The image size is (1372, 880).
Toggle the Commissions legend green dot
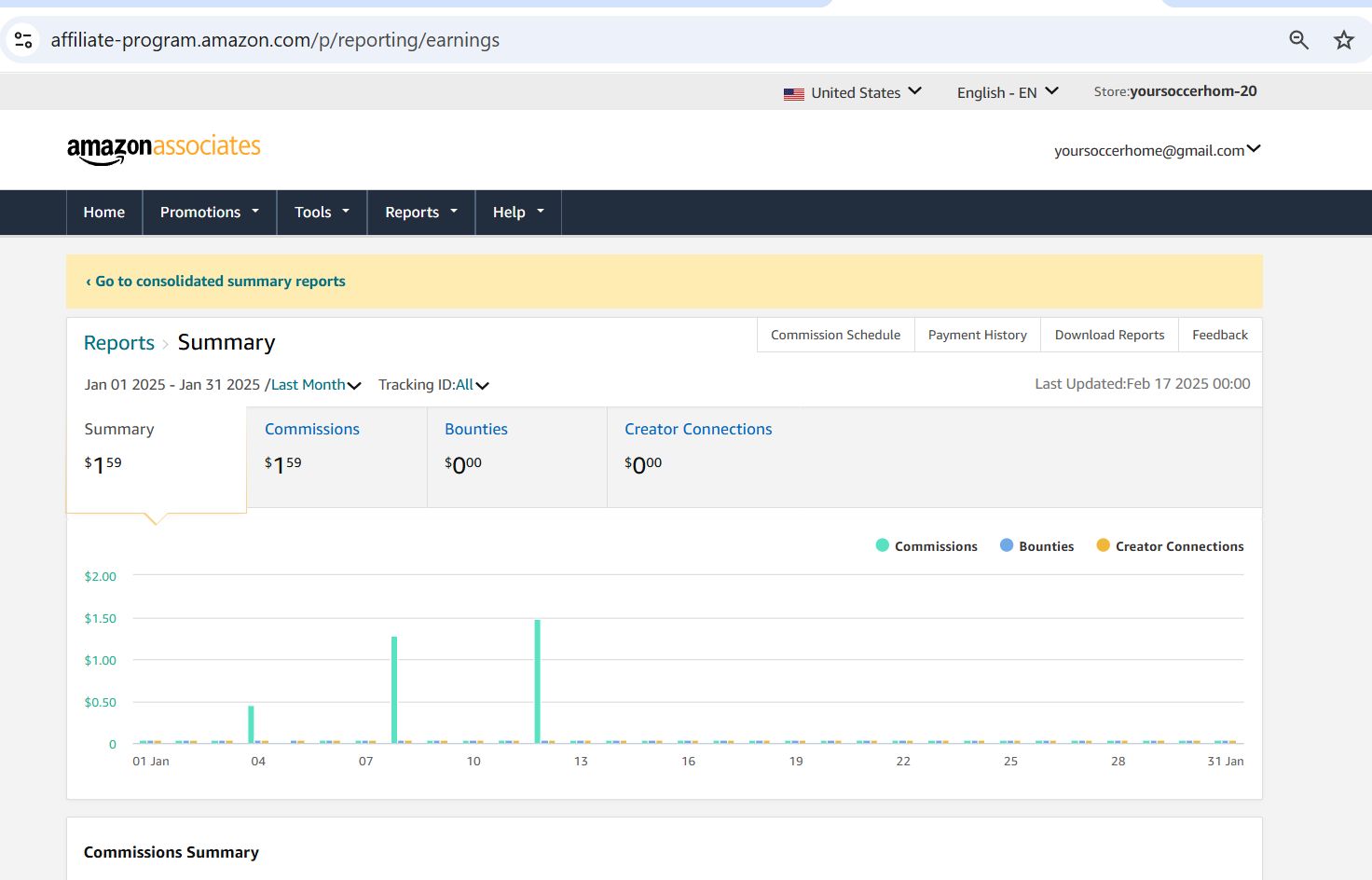(883, 545)
